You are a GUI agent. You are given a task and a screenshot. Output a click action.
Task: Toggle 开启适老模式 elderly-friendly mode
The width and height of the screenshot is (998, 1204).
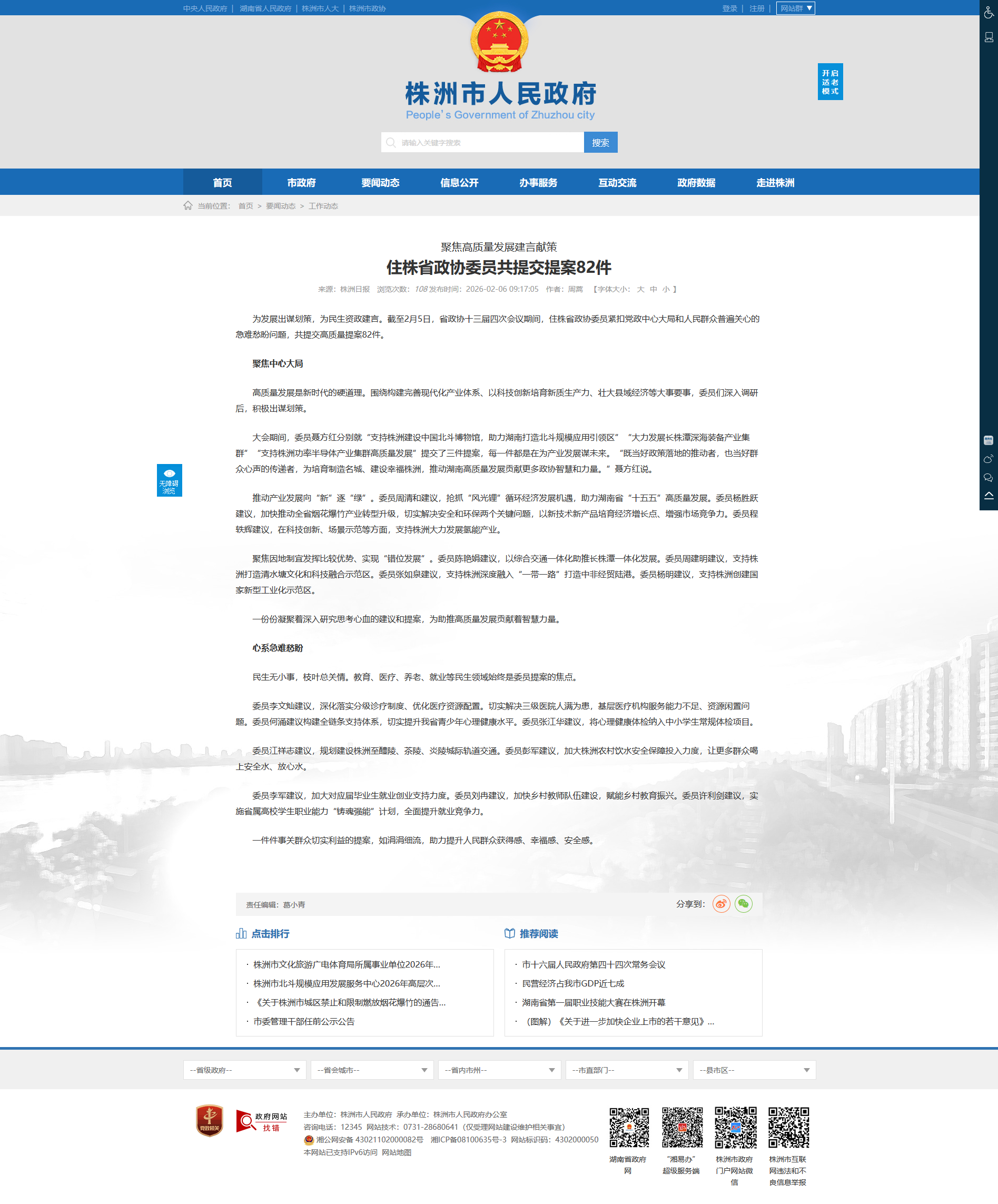click(829, 82)
